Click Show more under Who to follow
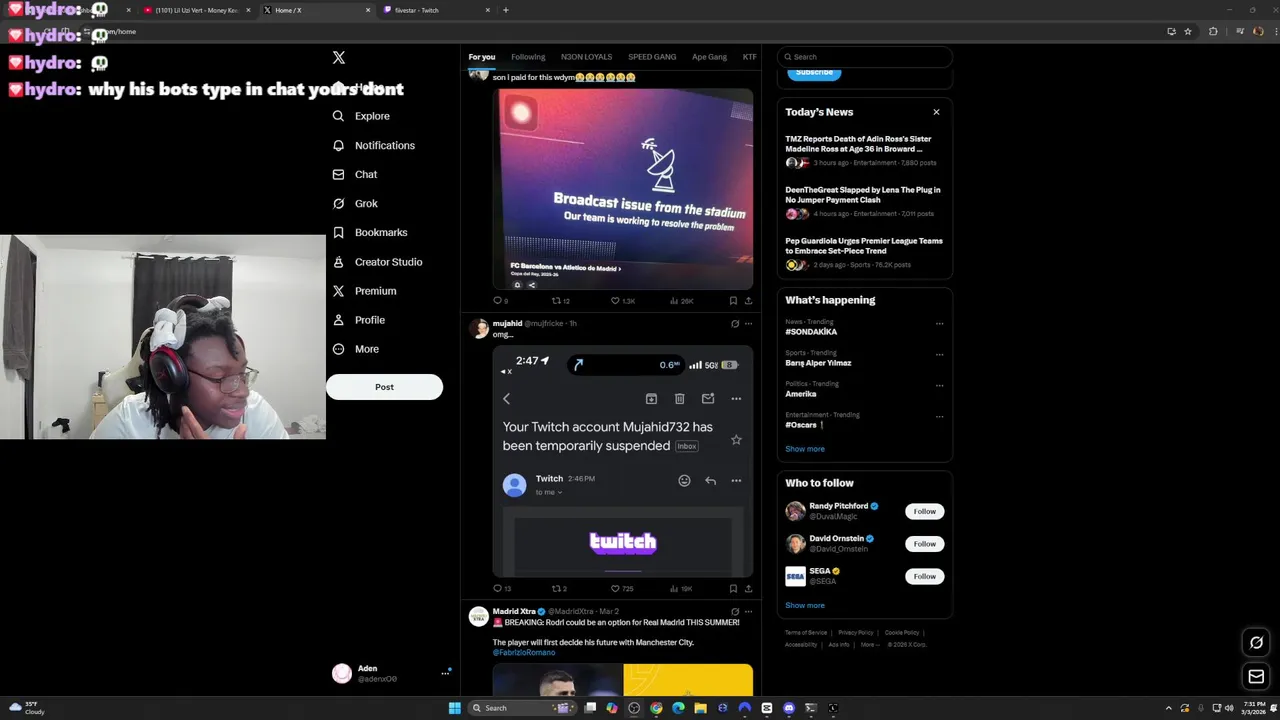The width and height of the screenshot is (1280, 720). tap(805, 605)
